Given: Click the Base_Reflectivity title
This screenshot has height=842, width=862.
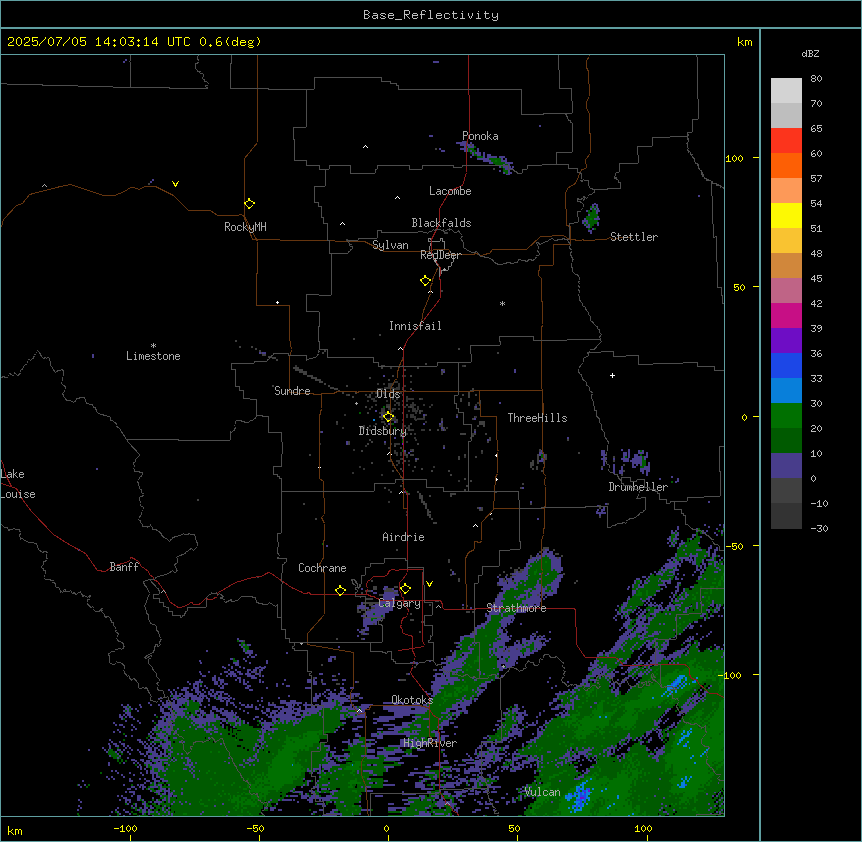Looking at the screenshot, I should [431, 15].
